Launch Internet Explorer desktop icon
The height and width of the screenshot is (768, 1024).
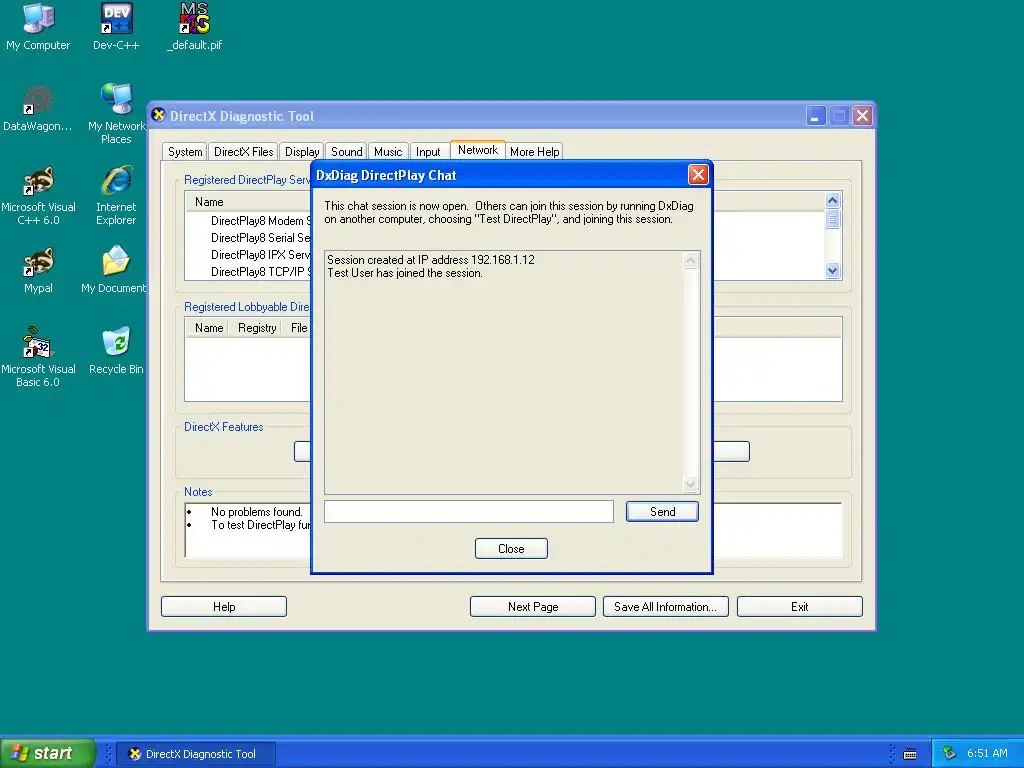coord(116,195)
